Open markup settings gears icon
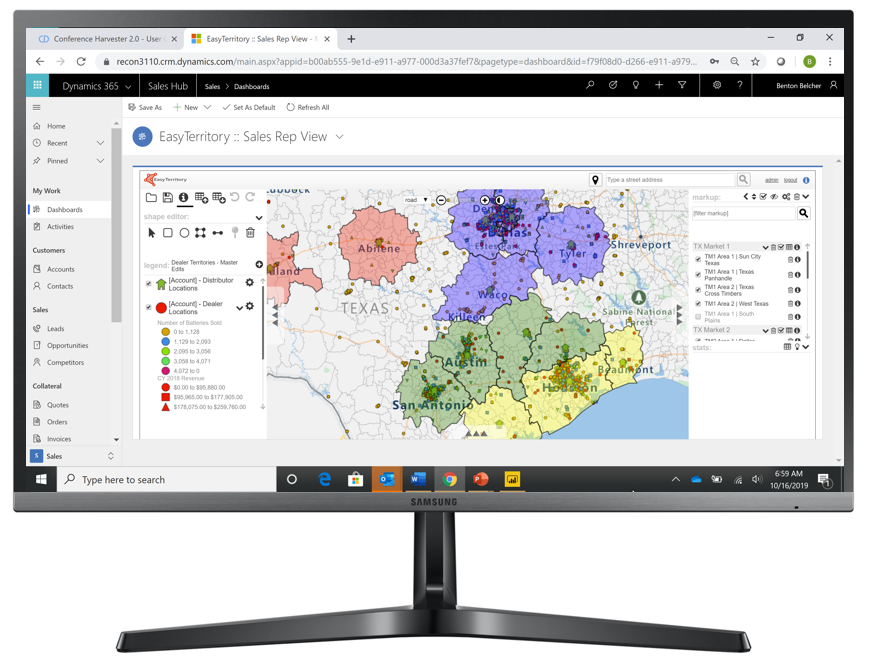 pos(786,197)
